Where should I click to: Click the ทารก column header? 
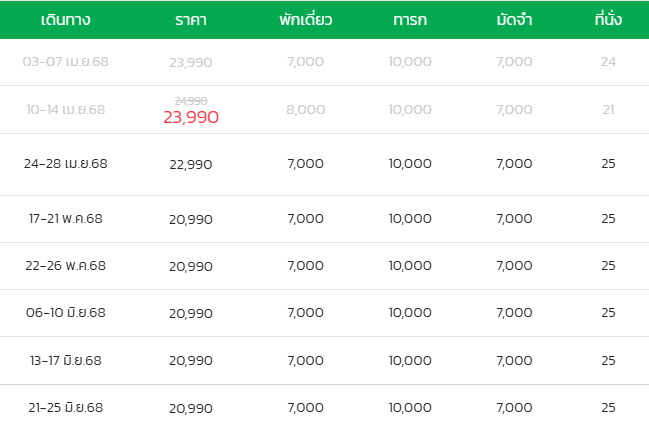tap(410, 20)
